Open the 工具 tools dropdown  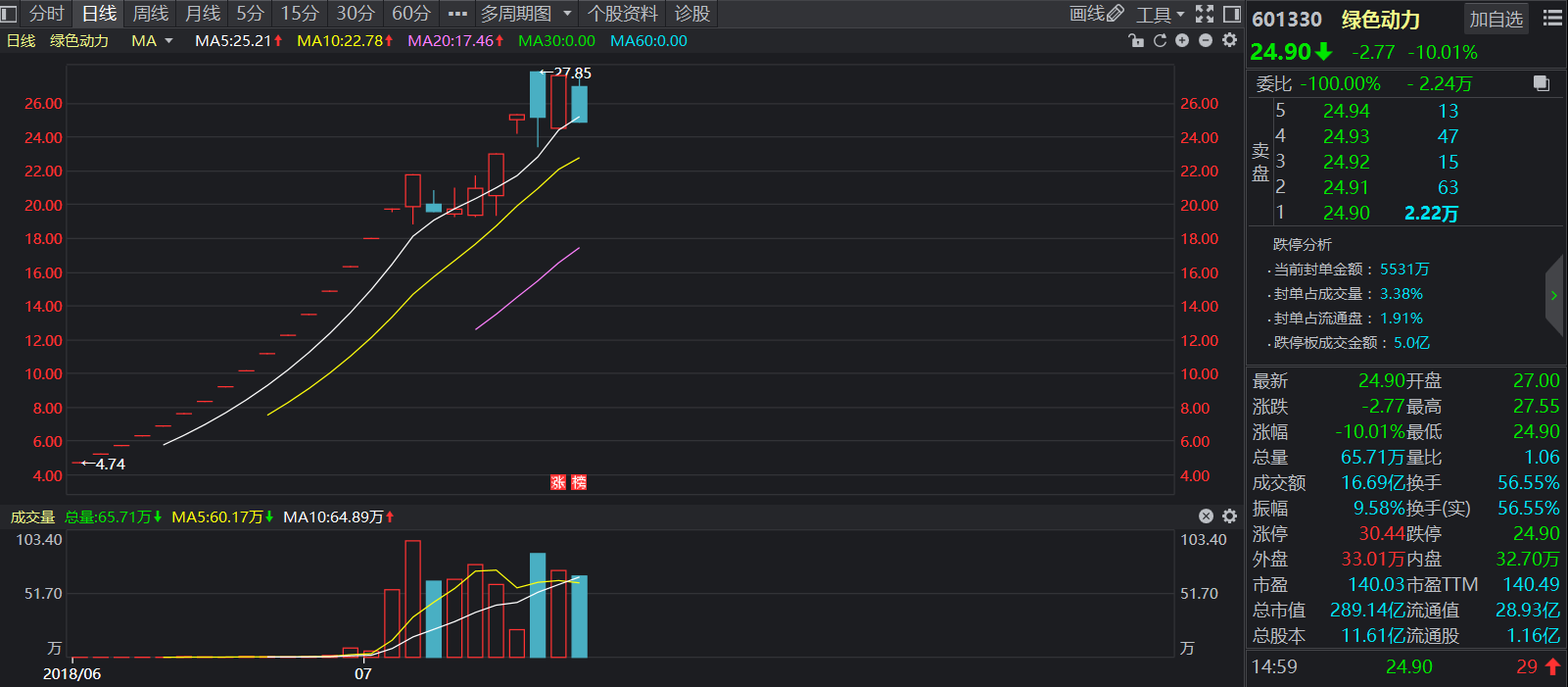tap(1161, 14)
